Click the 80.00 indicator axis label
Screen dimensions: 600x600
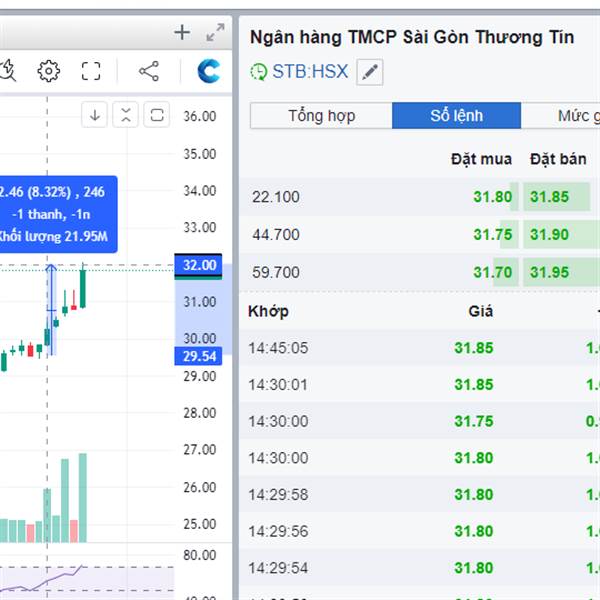click(199, 555)
